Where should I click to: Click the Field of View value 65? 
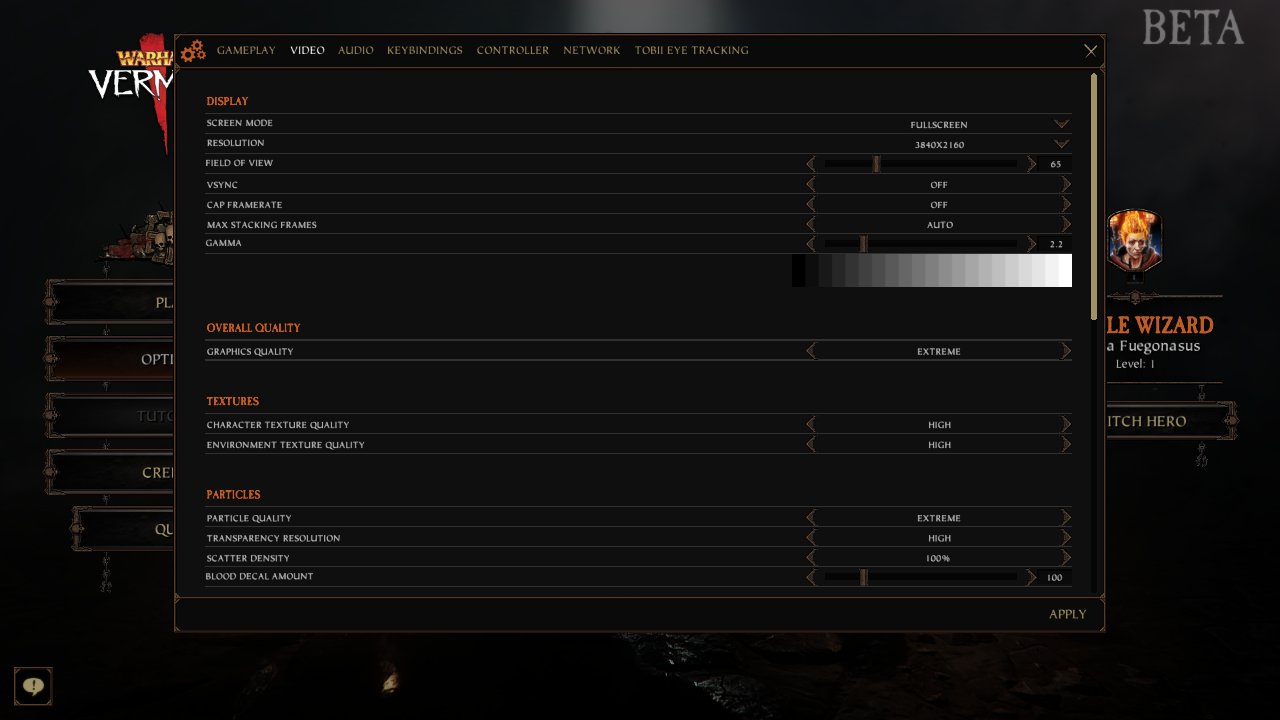(1056, 164)
